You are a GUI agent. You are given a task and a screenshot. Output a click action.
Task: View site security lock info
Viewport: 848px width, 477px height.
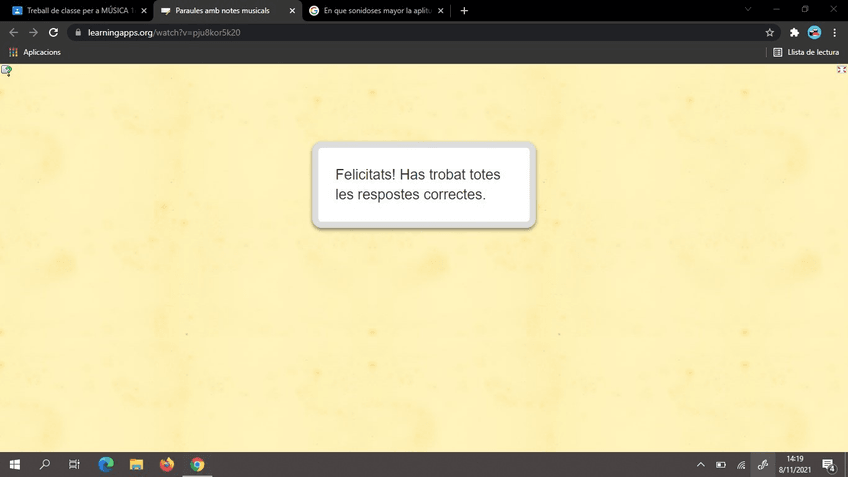click(78, 32)
